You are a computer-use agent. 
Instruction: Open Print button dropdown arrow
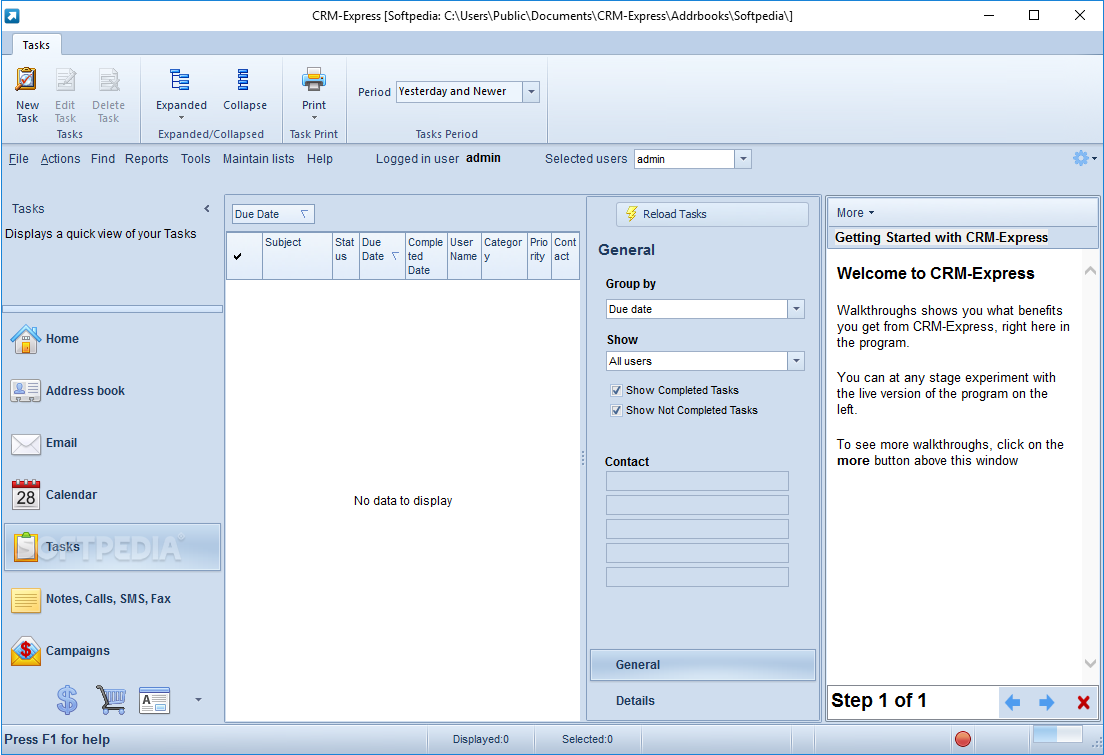(314, 118)
